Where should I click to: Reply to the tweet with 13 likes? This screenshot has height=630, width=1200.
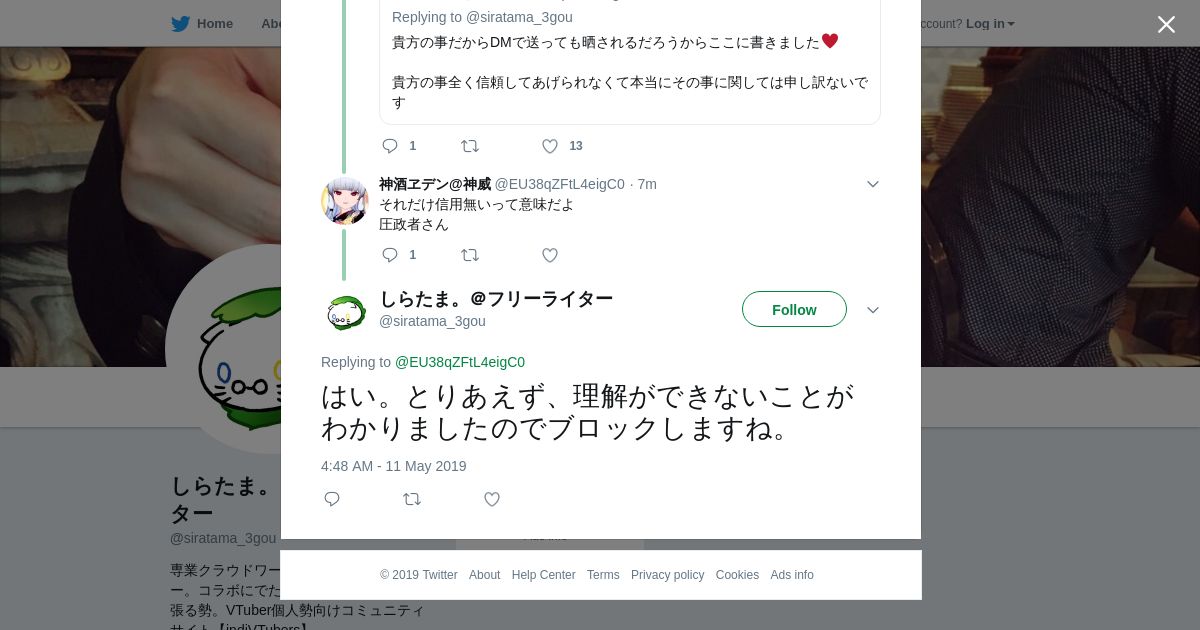[x=390, y=146]
